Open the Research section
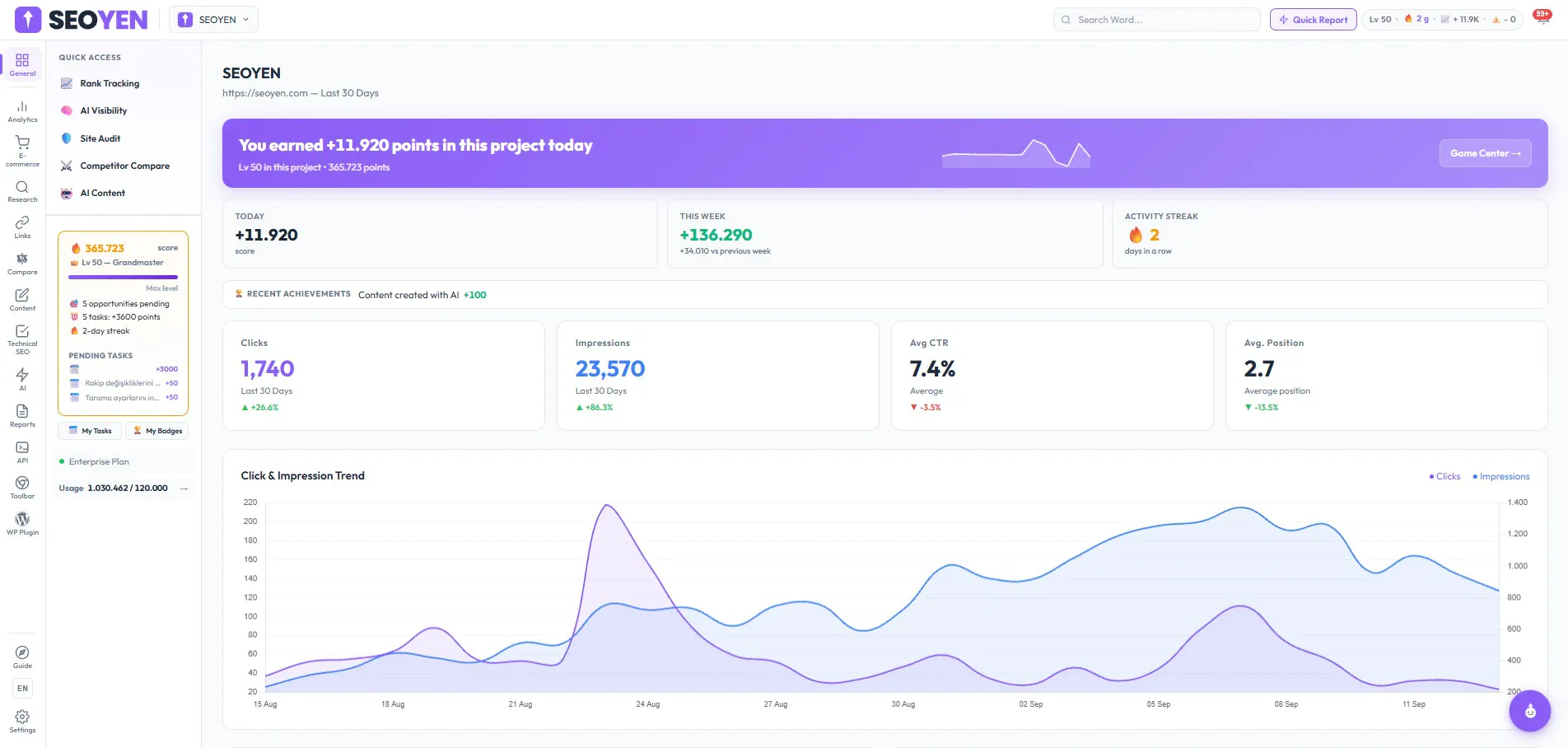Viewport: 1568px width, 748px height. (22, 191)
